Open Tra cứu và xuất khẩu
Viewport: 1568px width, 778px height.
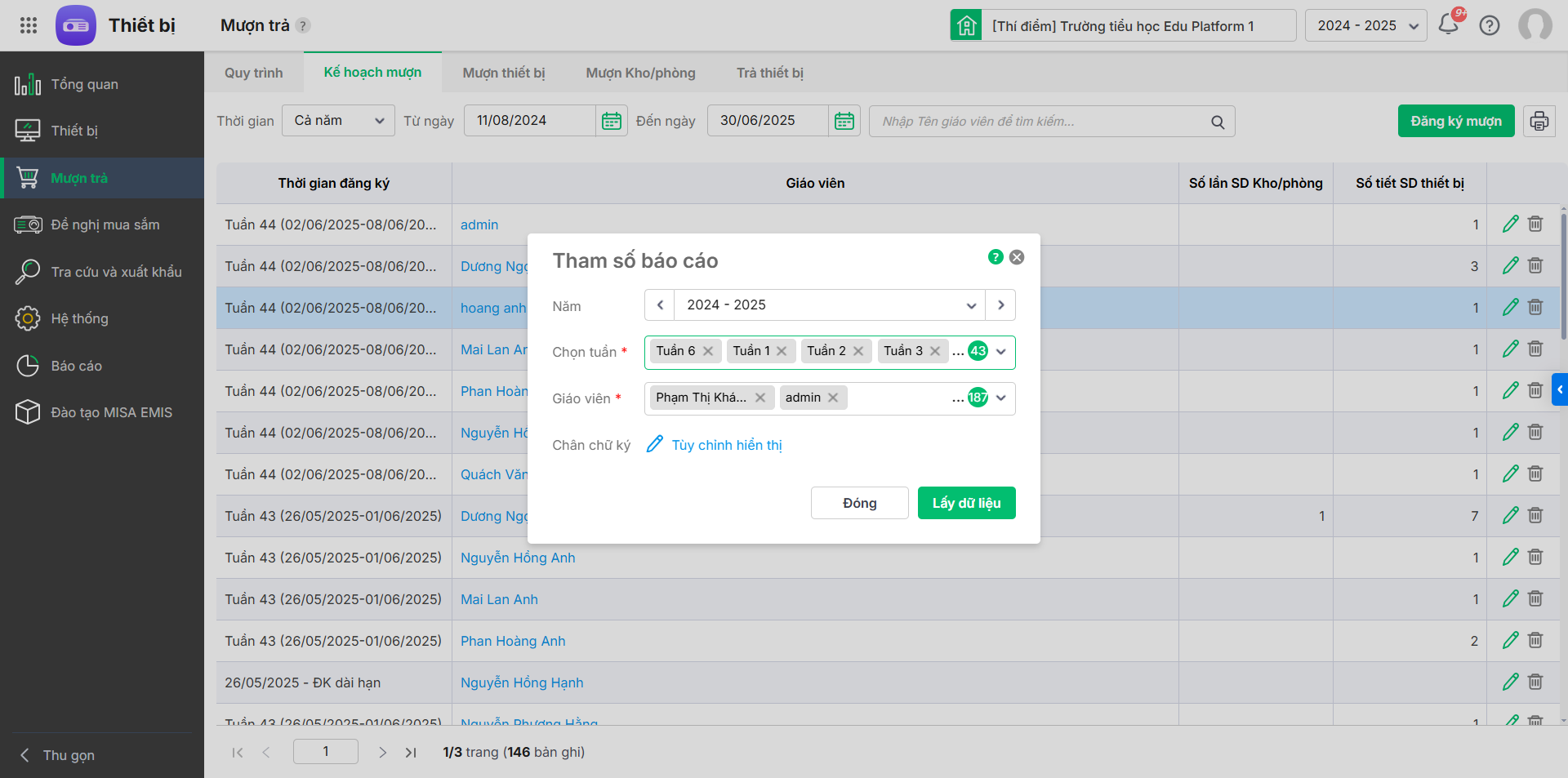[102, 272]
